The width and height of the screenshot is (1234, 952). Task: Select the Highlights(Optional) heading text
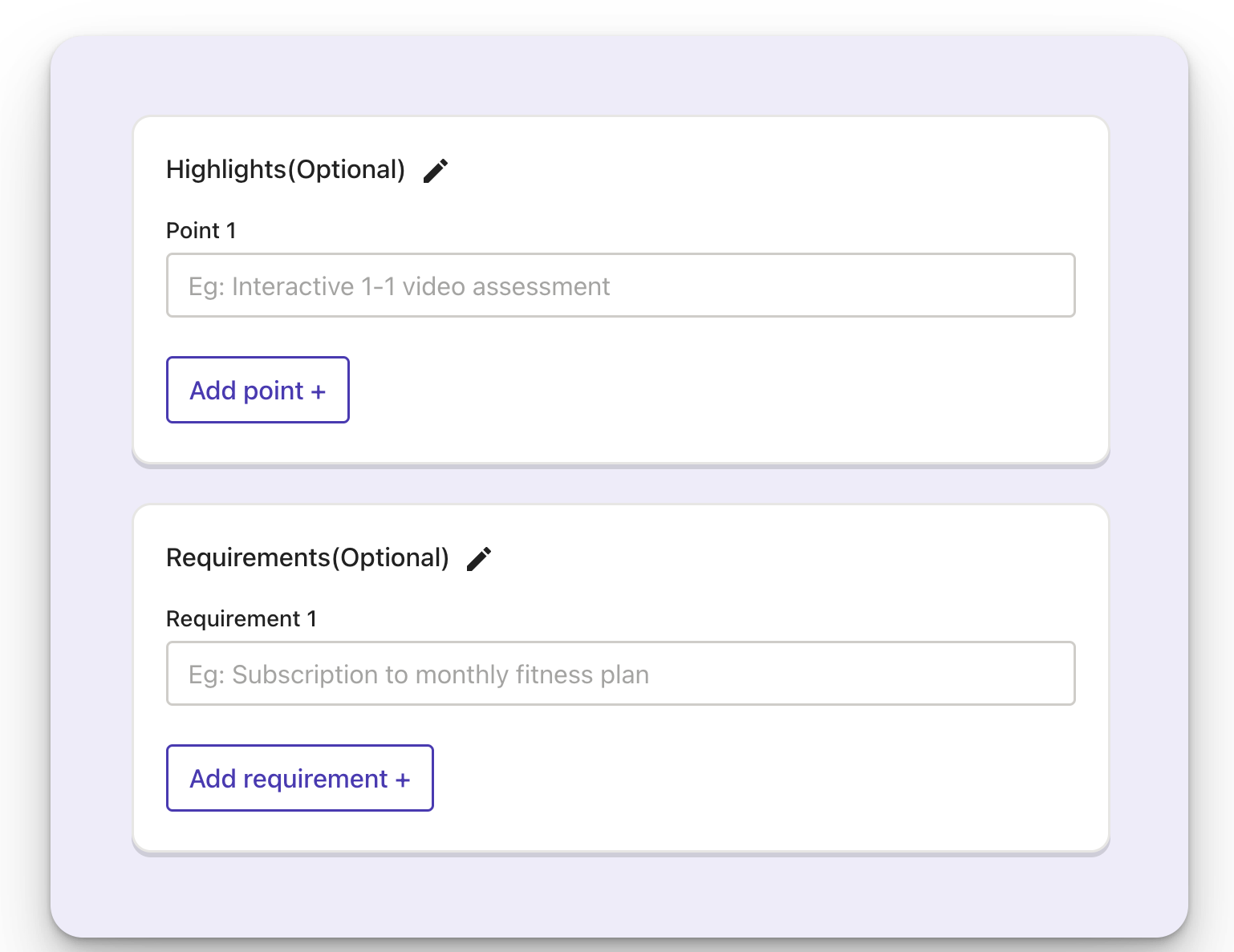click(x=286, y=170)
